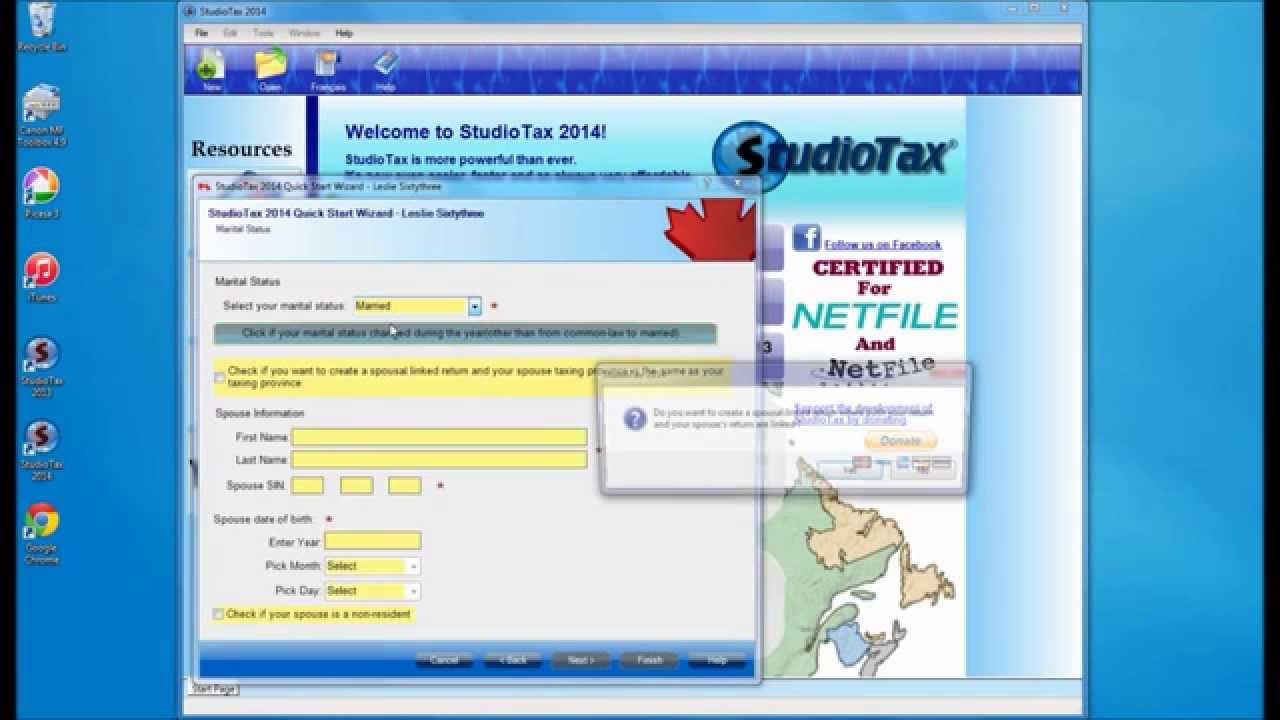Open the StudioTax 2014 desktop shortcut

(x=42, y=450)
